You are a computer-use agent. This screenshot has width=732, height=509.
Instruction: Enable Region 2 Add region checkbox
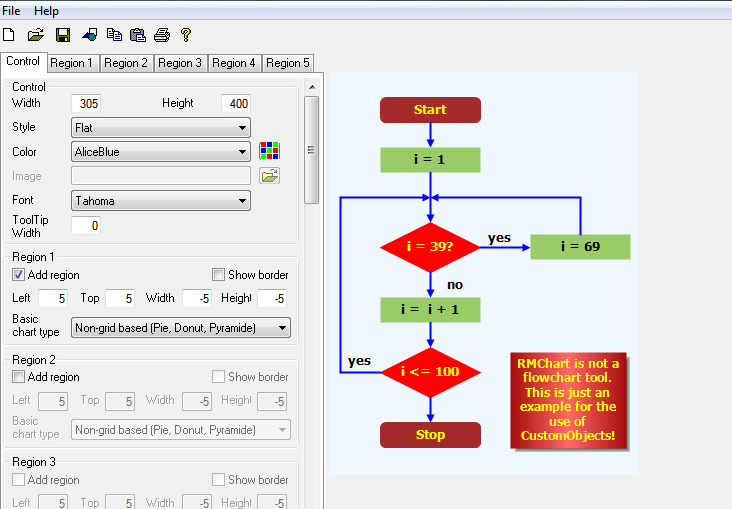point(18,376)
